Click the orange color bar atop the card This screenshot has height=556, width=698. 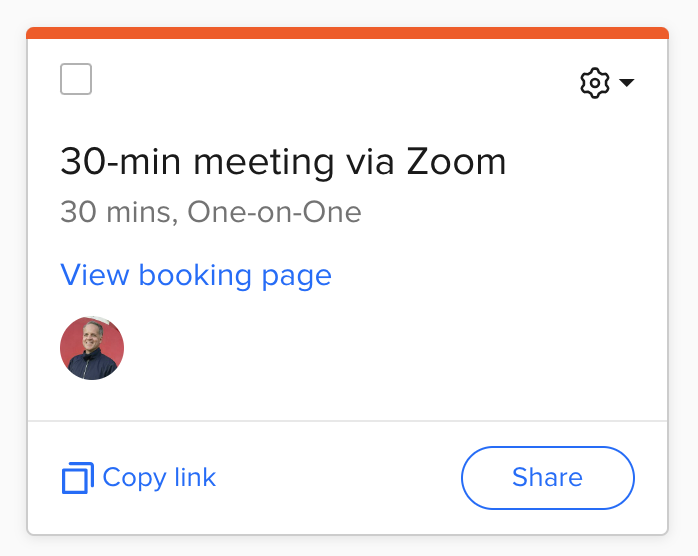click(347, 33)
